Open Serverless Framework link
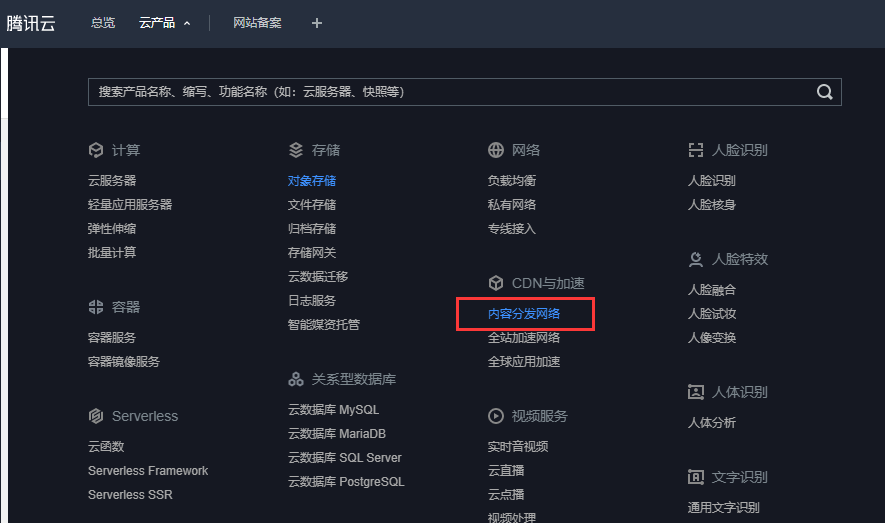This screenshot has width=885, height=523. (148, 471)
